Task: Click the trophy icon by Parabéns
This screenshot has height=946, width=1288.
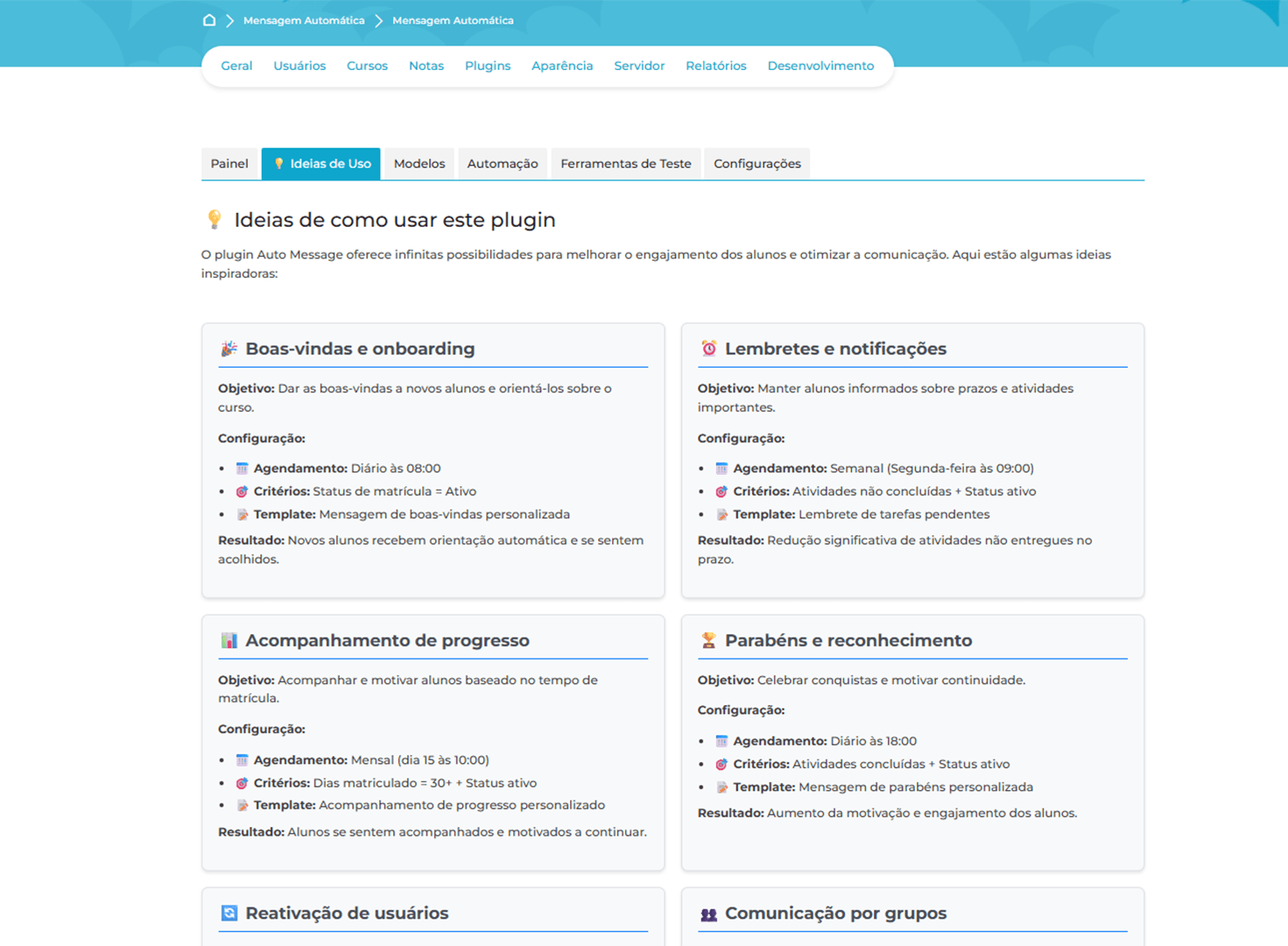Action: coord(708,640)
